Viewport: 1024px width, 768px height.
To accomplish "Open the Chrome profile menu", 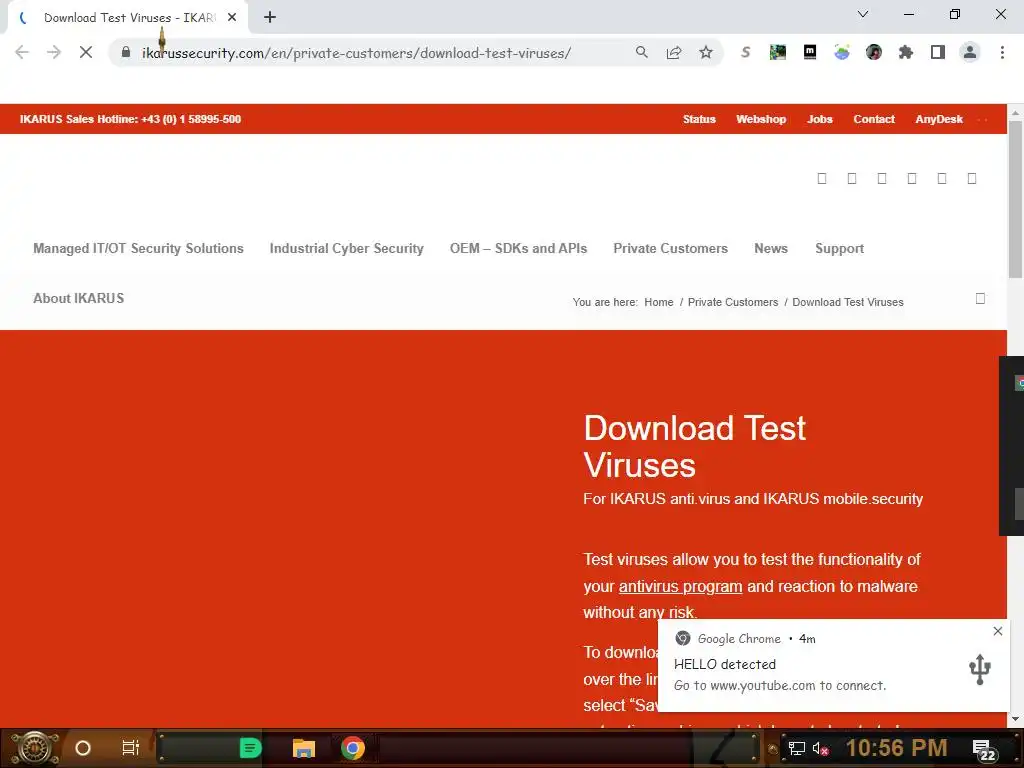I will point(970,52).
